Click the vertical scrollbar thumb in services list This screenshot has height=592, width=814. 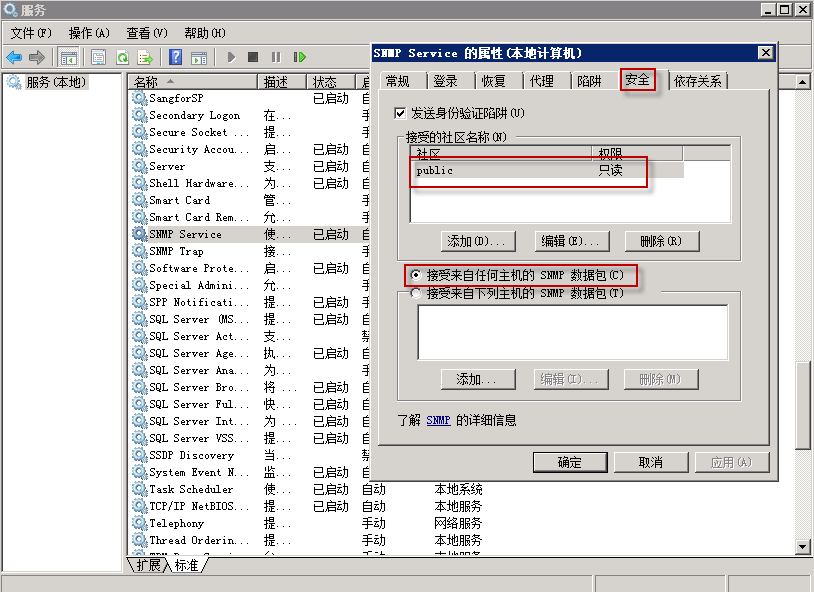pyautogui.click(x=803, y=405)
